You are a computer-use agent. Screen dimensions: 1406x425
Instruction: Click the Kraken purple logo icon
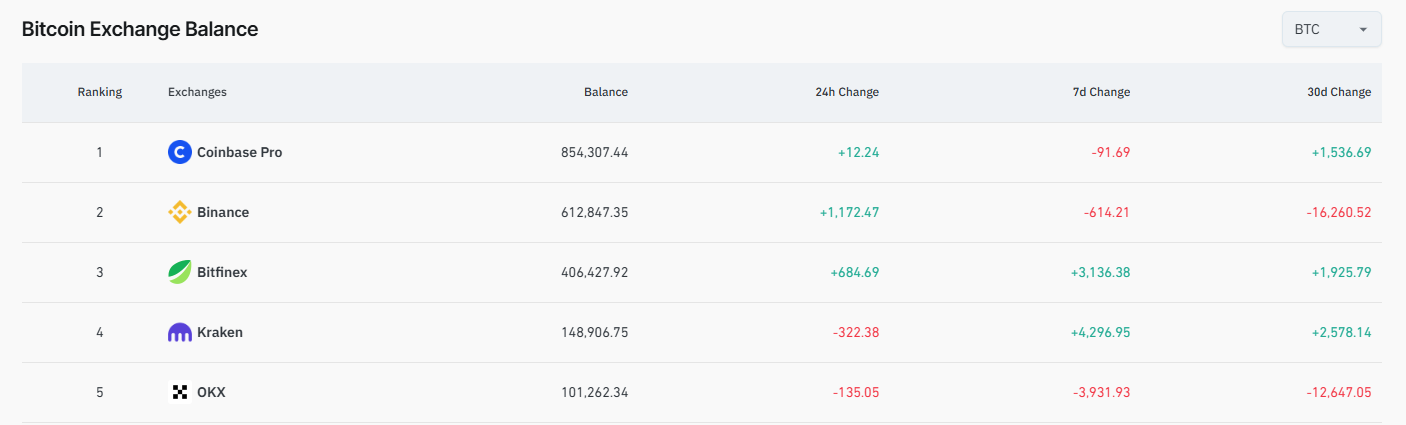(x=179, y=332)
